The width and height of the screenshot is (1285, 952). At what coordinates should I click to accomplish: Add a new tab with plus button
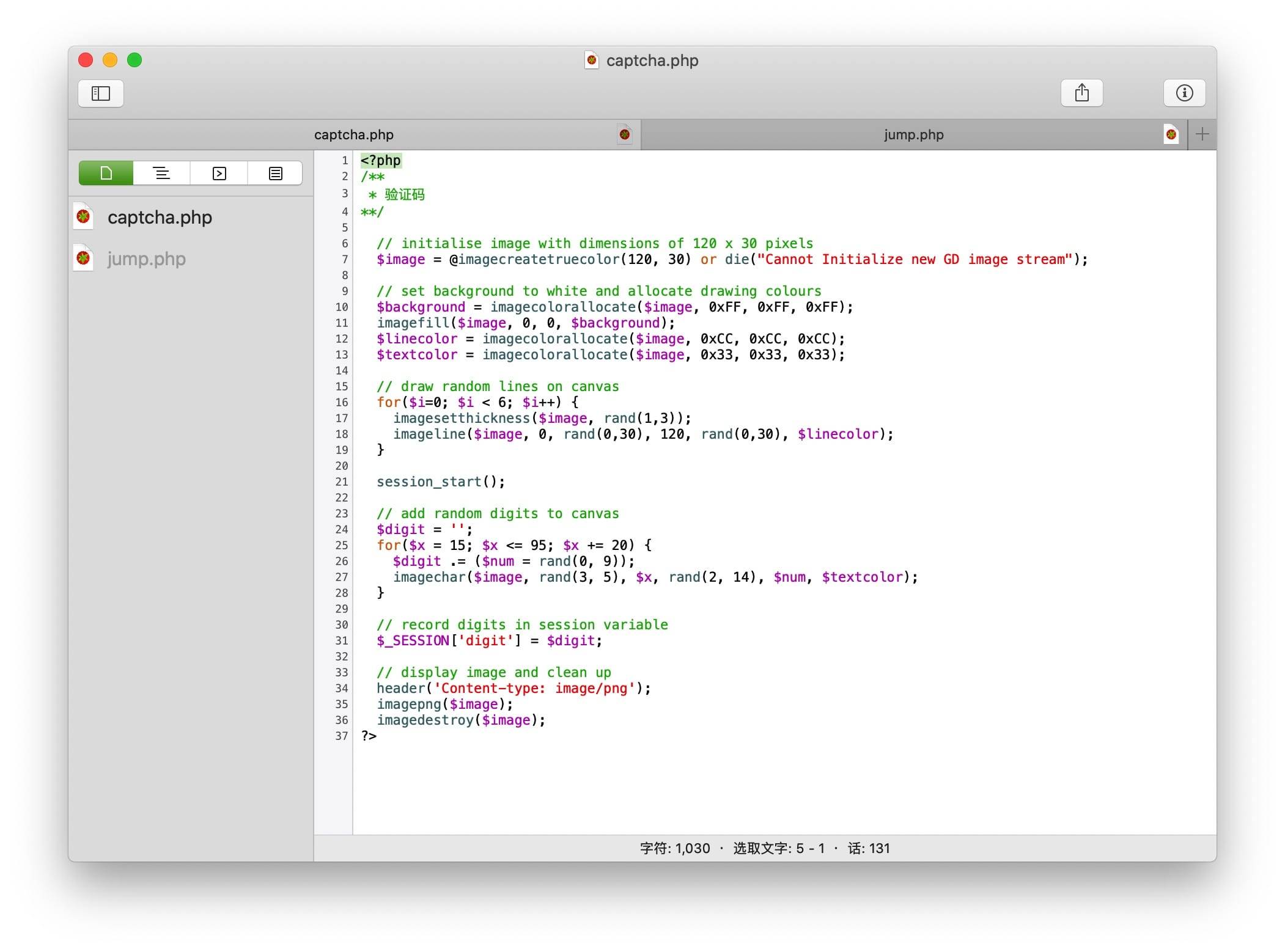tap(1202, 134)
